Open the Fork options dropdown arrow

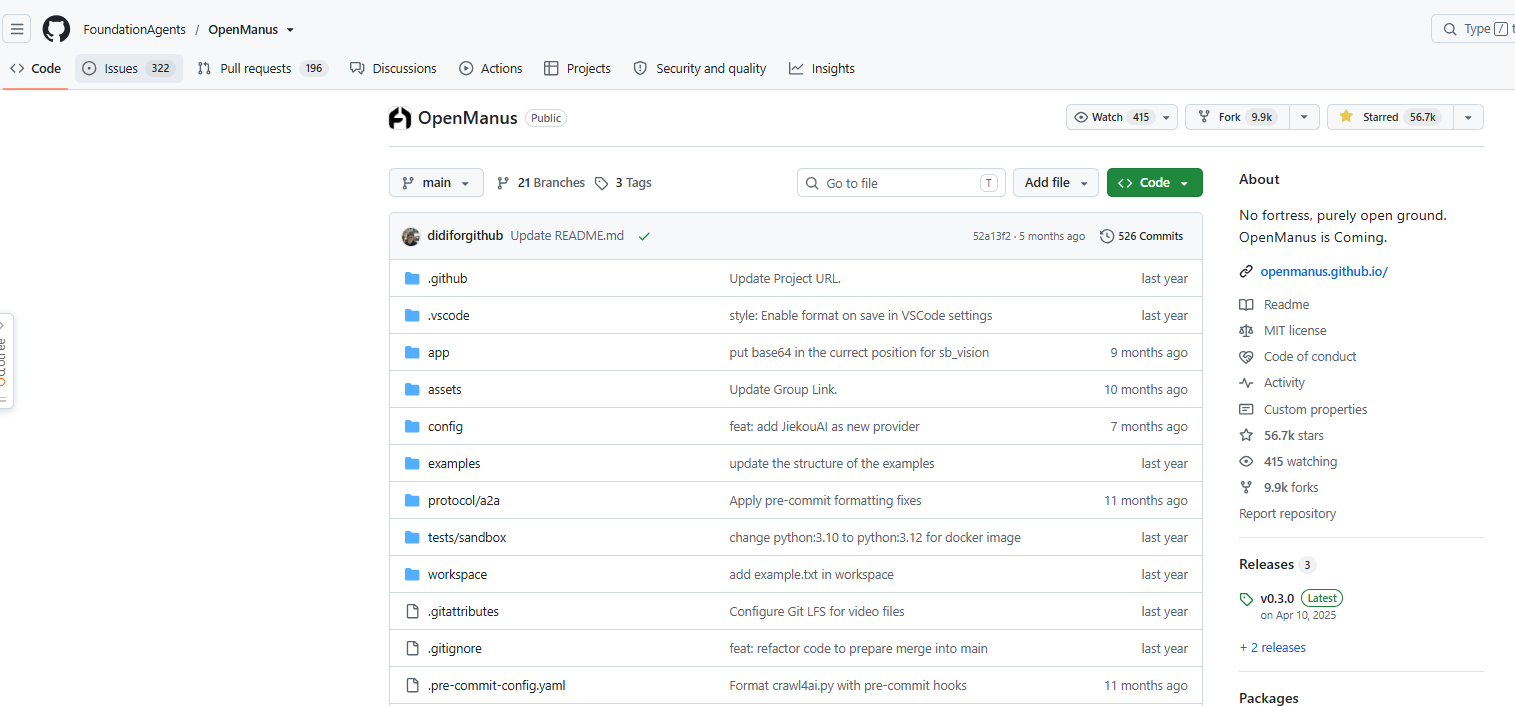[x=1304, y=117]
